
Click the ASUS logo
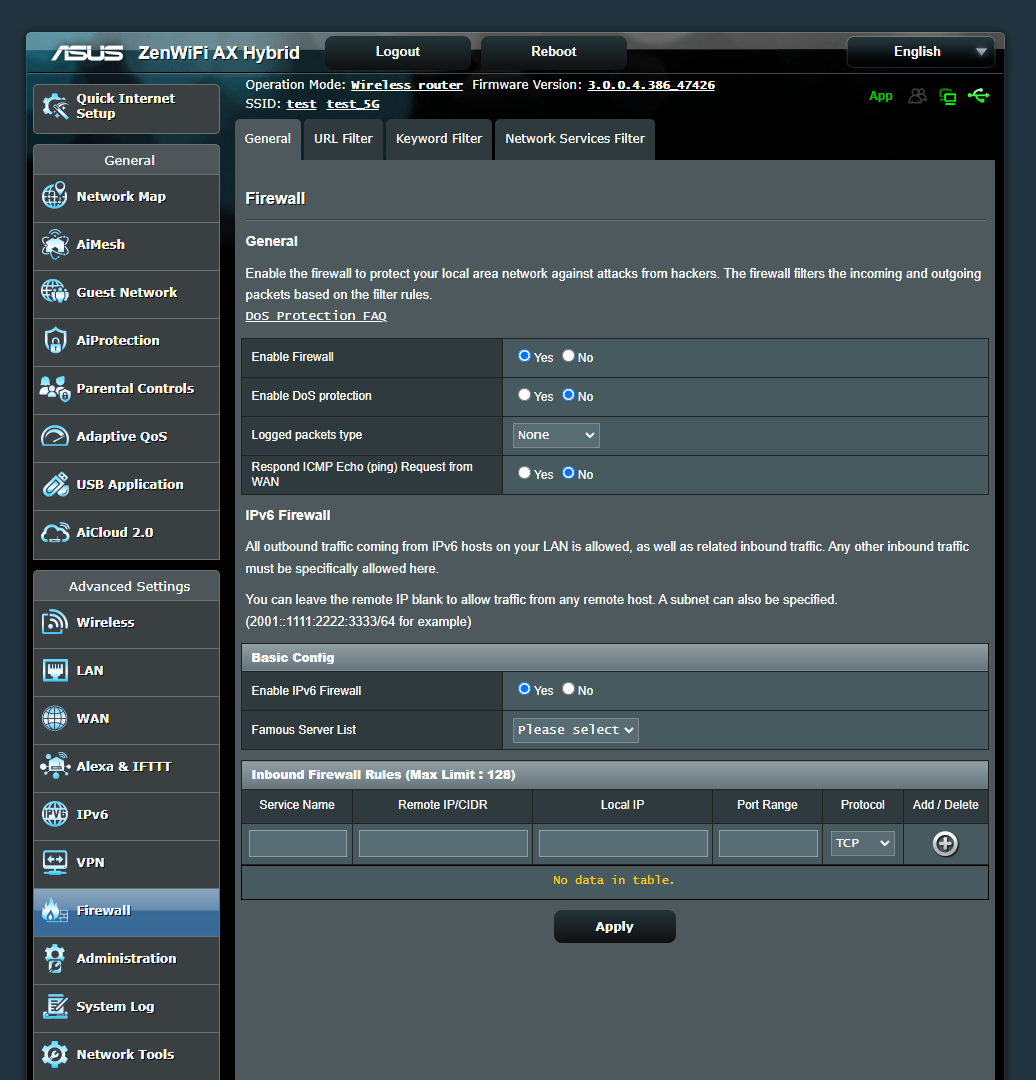tap(87, 53)
